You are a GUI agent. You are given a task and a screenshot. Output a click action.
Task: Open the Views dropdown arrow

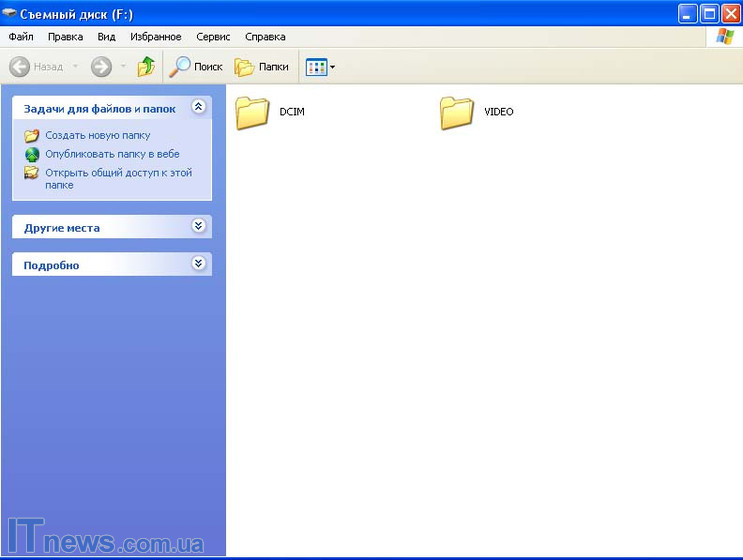[333, 67]
